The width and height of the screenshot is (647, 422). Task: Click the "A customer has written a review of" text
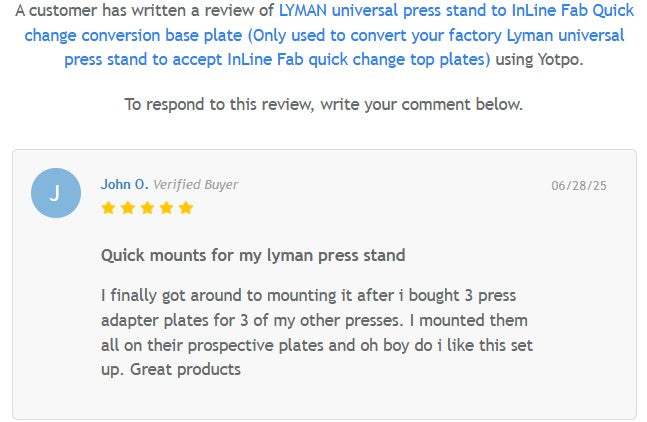(145, 10)
